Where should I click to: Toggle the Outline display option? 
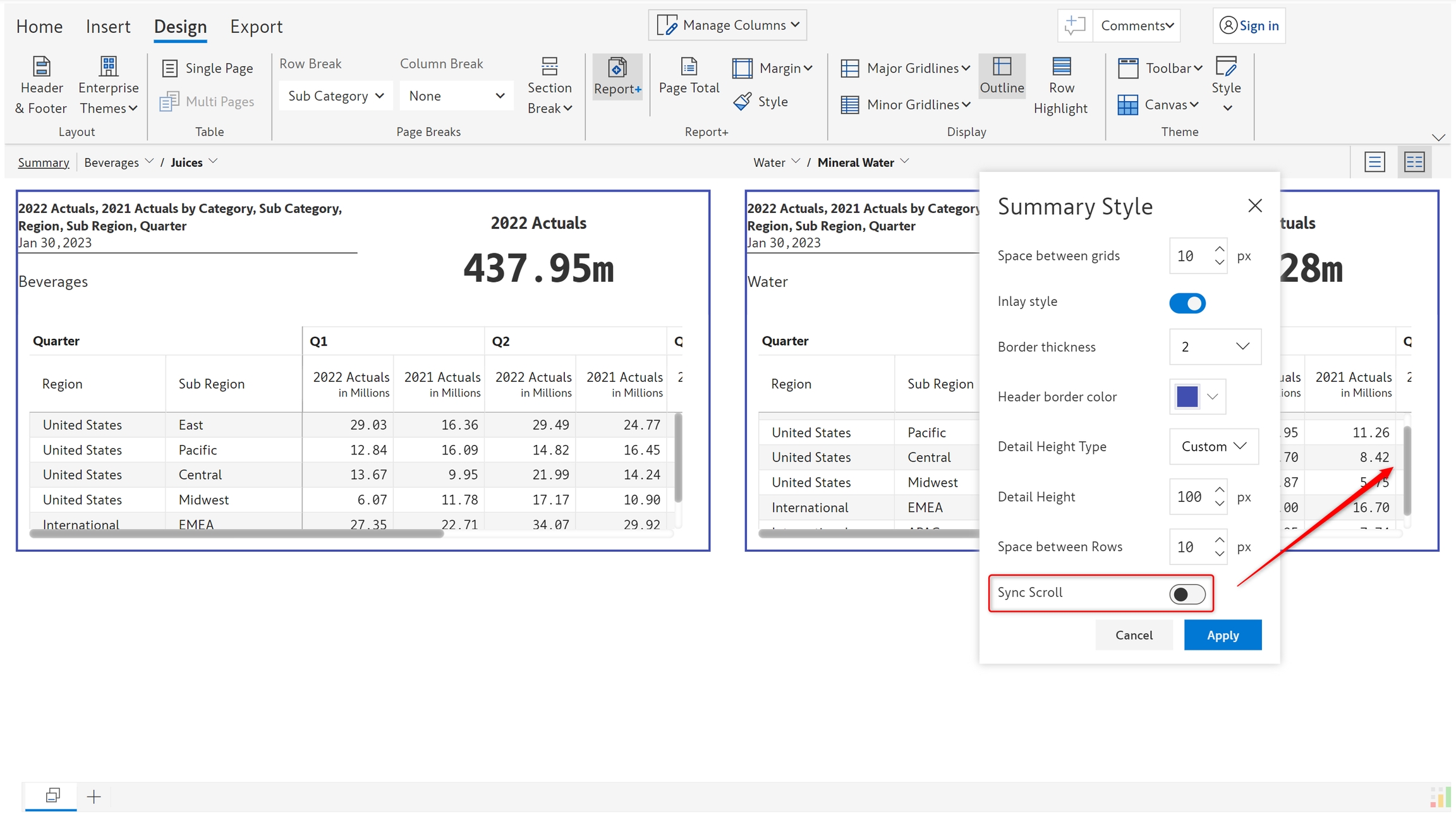pyautogui.click(x=1002, y=75)
